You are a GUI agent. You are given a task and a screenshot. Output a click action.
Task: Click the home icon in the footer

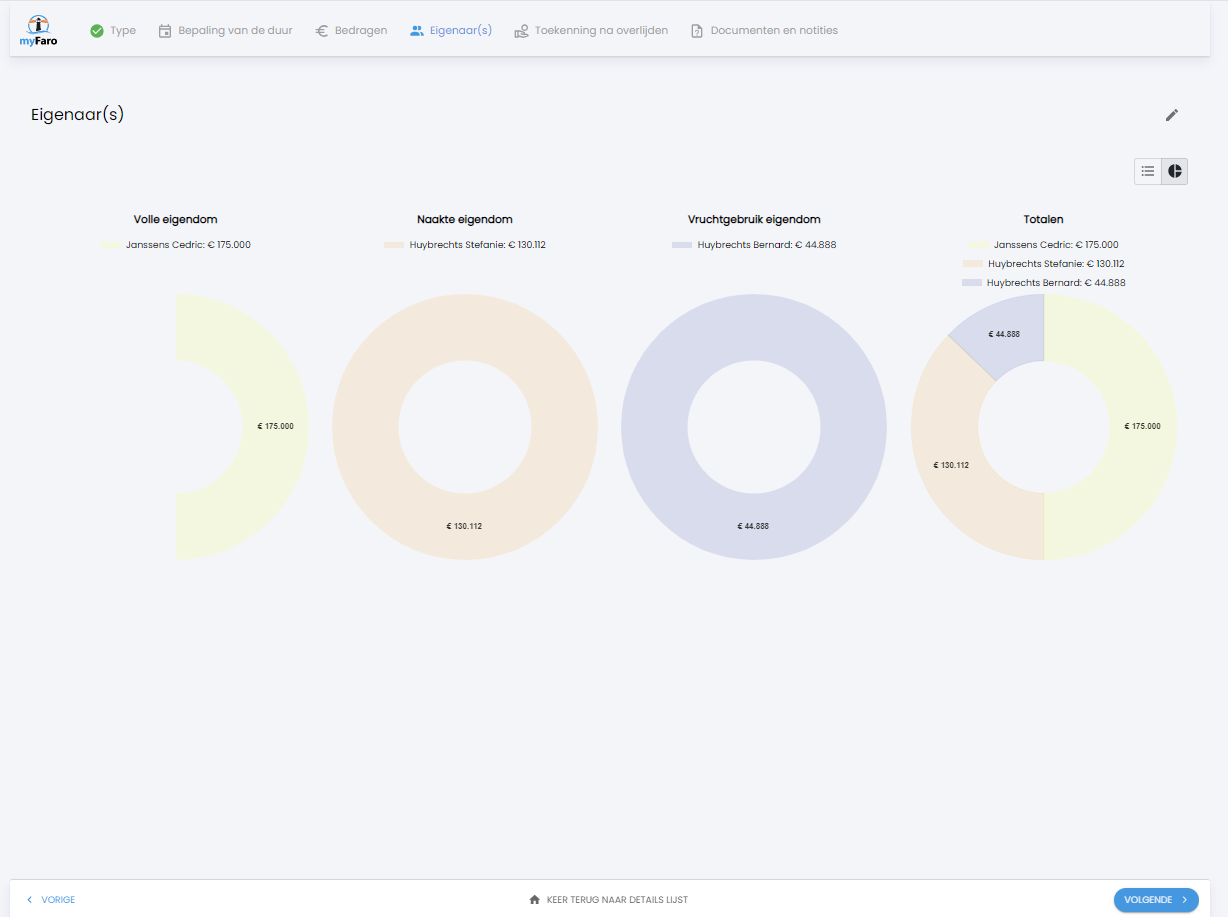pyautogui.click(x=535, y=900)
